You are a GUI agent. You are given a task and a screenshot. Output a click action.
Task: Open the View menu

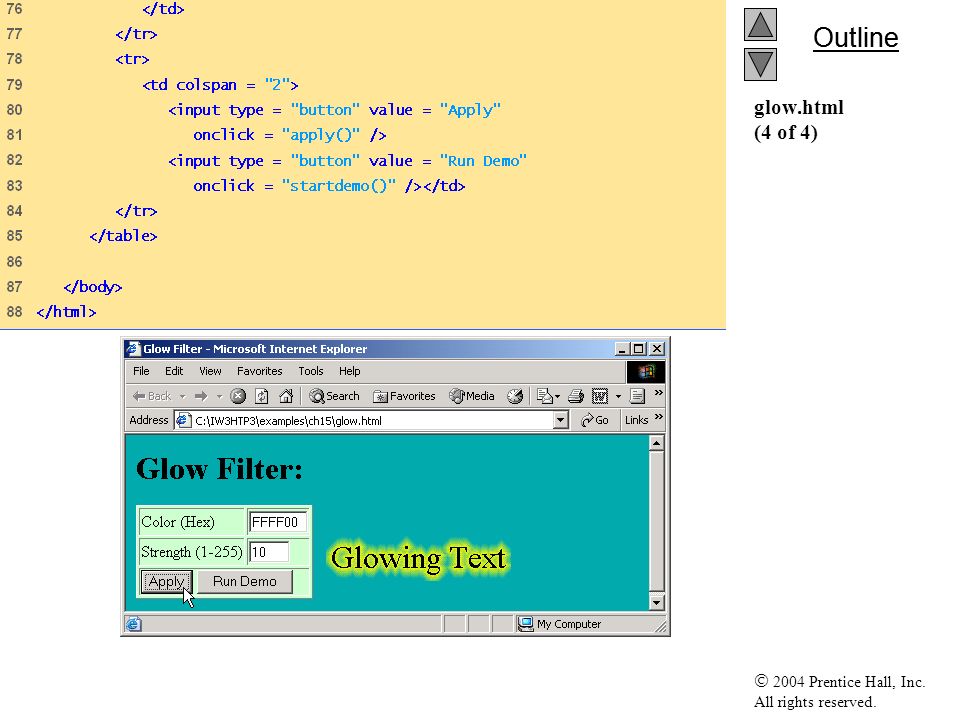210,371
